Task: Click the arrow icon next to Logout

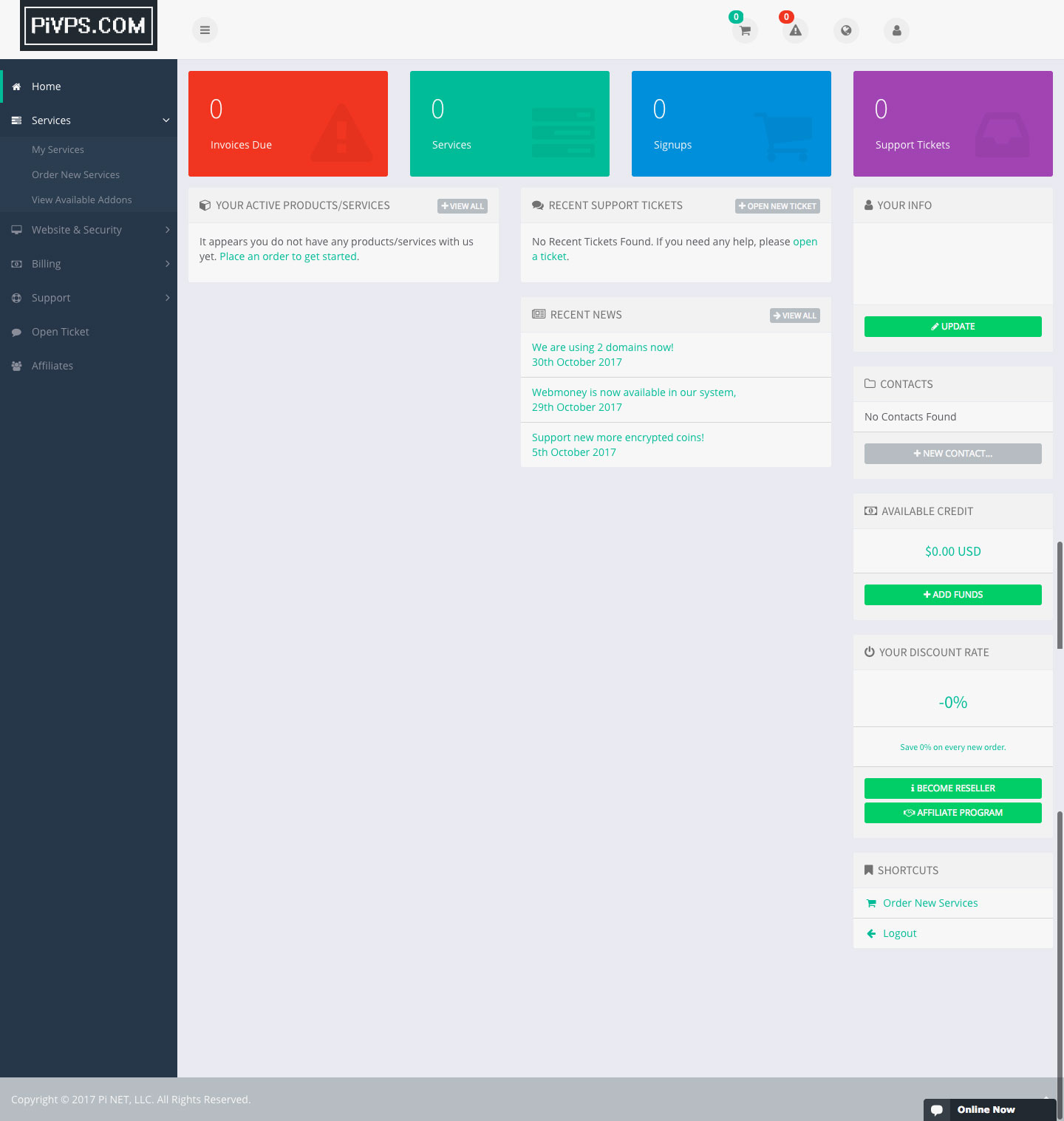Action: [871, 933]
